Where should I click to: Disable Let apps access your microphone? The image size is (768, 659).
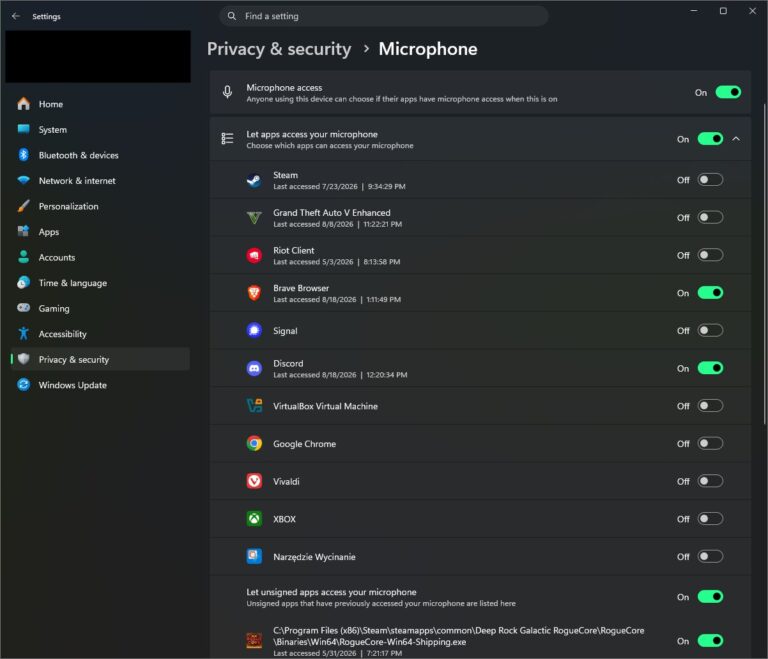pos(710,139)
